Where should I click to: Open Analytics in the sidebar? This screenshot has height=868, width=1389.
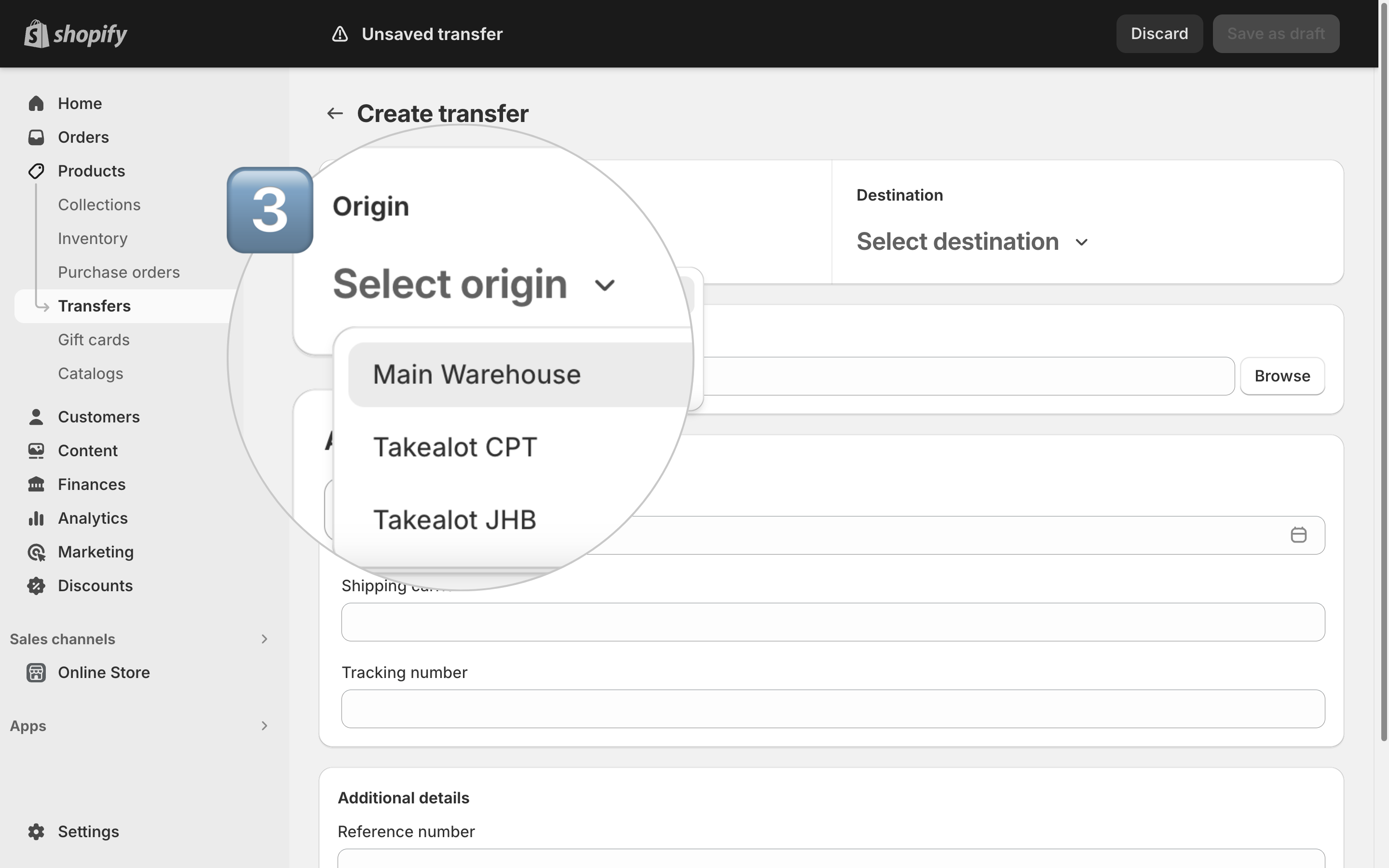pyautogui.click(x=93, y=518)
